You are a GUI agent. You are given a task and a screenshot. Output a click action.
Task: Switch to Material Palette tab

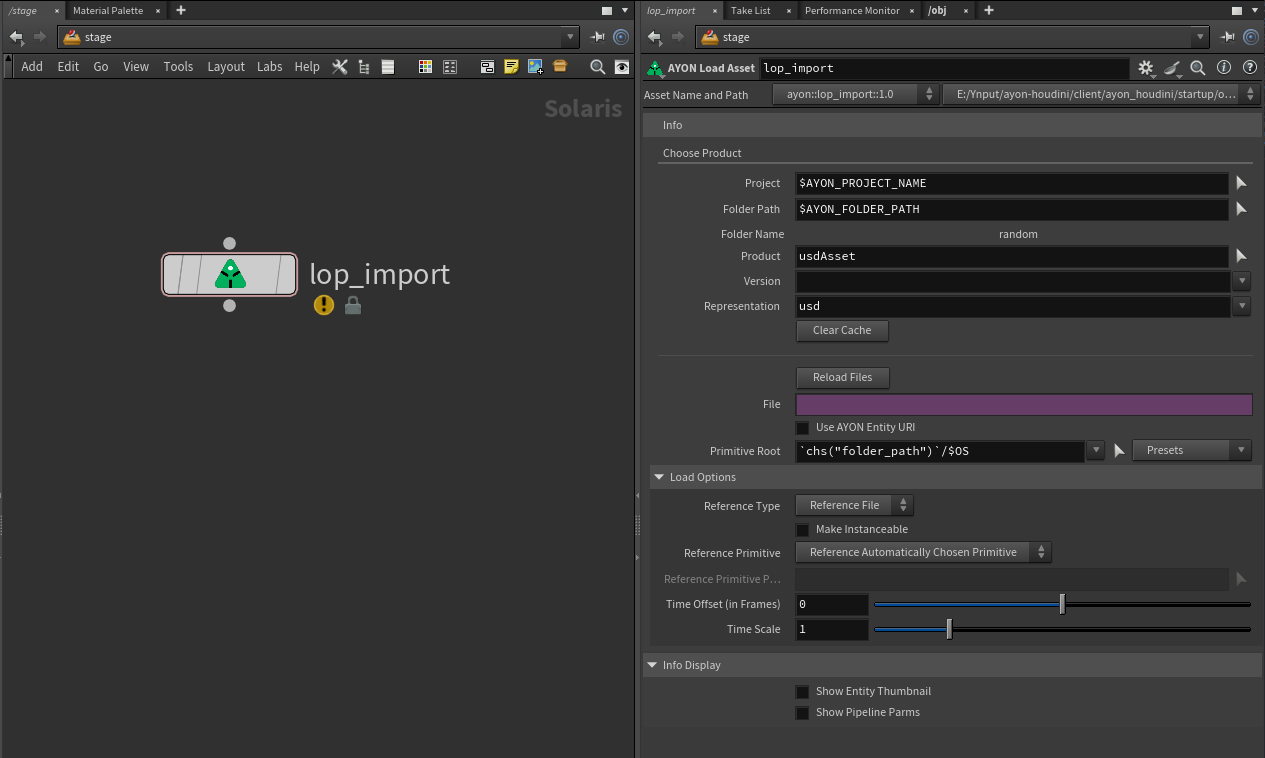pyautogui.click(x=108, y=10)
